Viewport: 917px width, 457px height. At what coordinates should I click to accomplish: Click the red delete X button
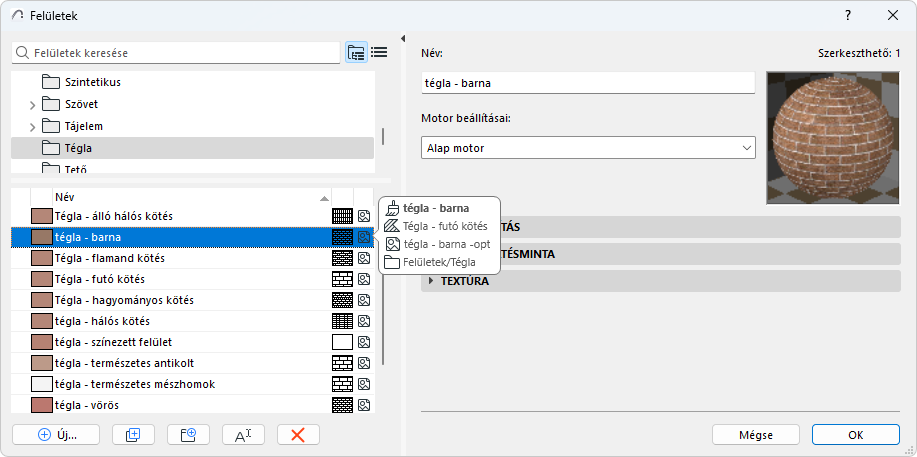click(x=297, y=434)
